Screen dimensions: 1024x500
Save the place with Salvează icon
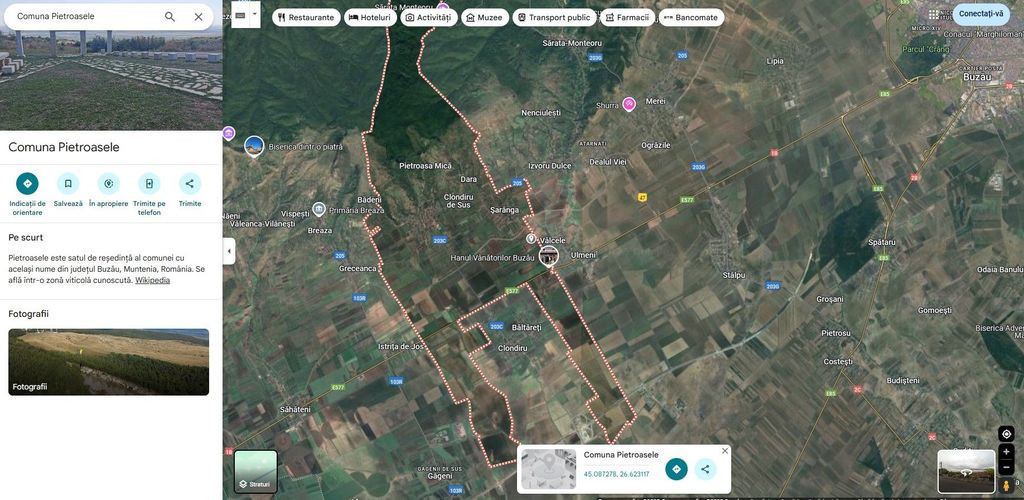[68, 184]
